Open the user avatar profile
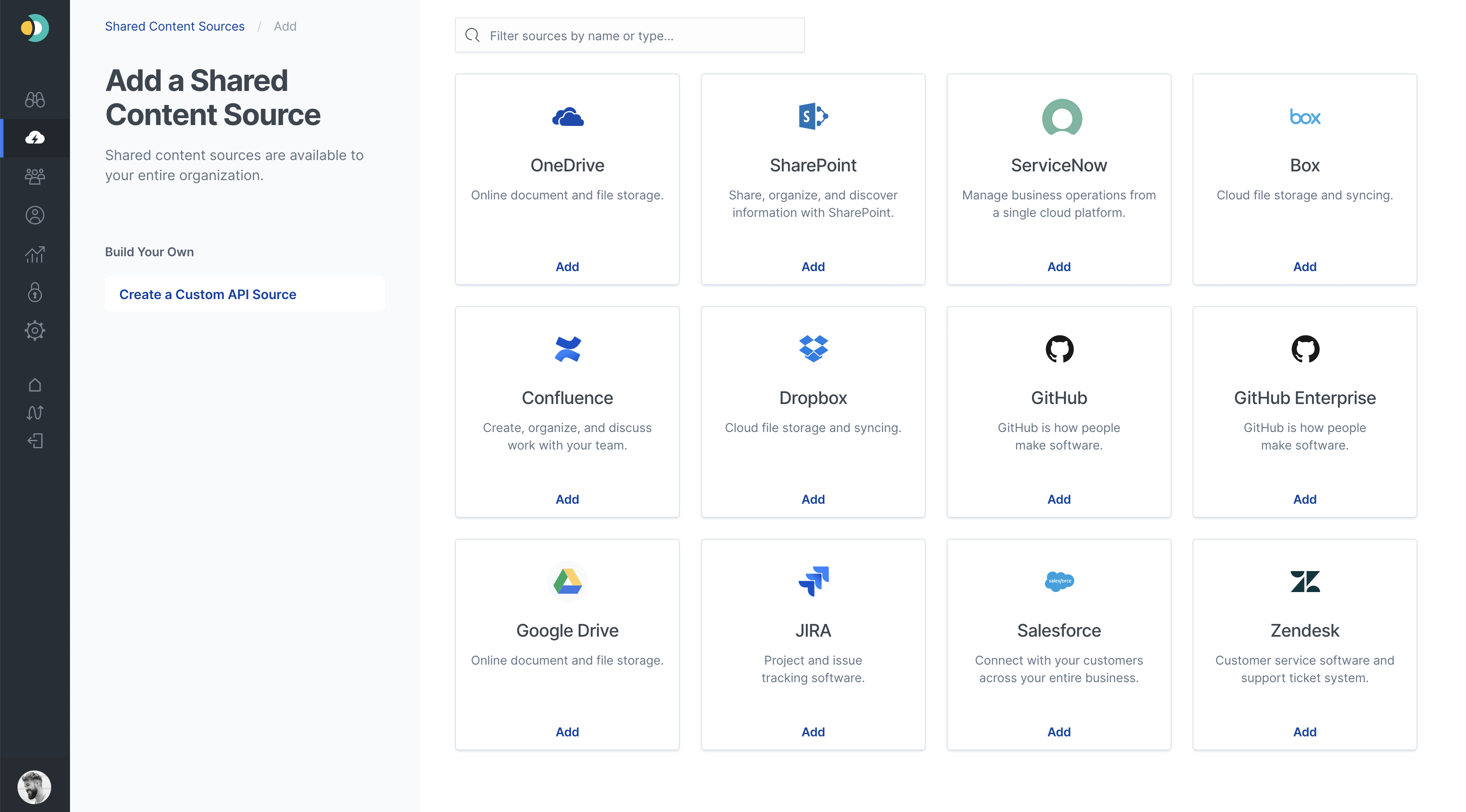 coord(34,786)
